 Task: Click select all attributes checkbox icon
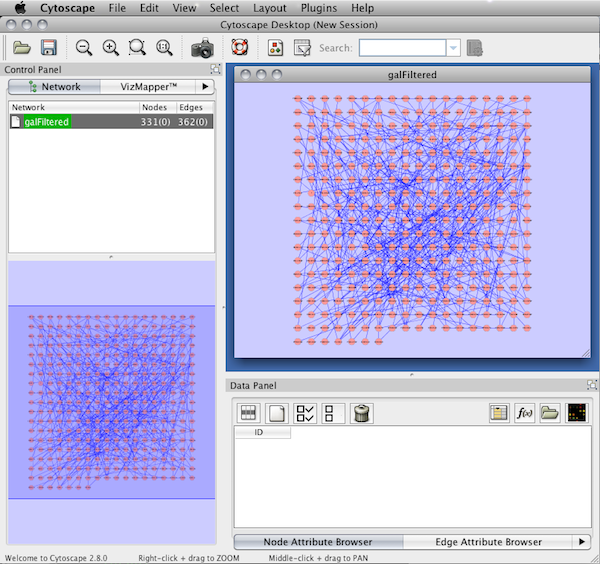pyautogui.click(x=305, y=412)
